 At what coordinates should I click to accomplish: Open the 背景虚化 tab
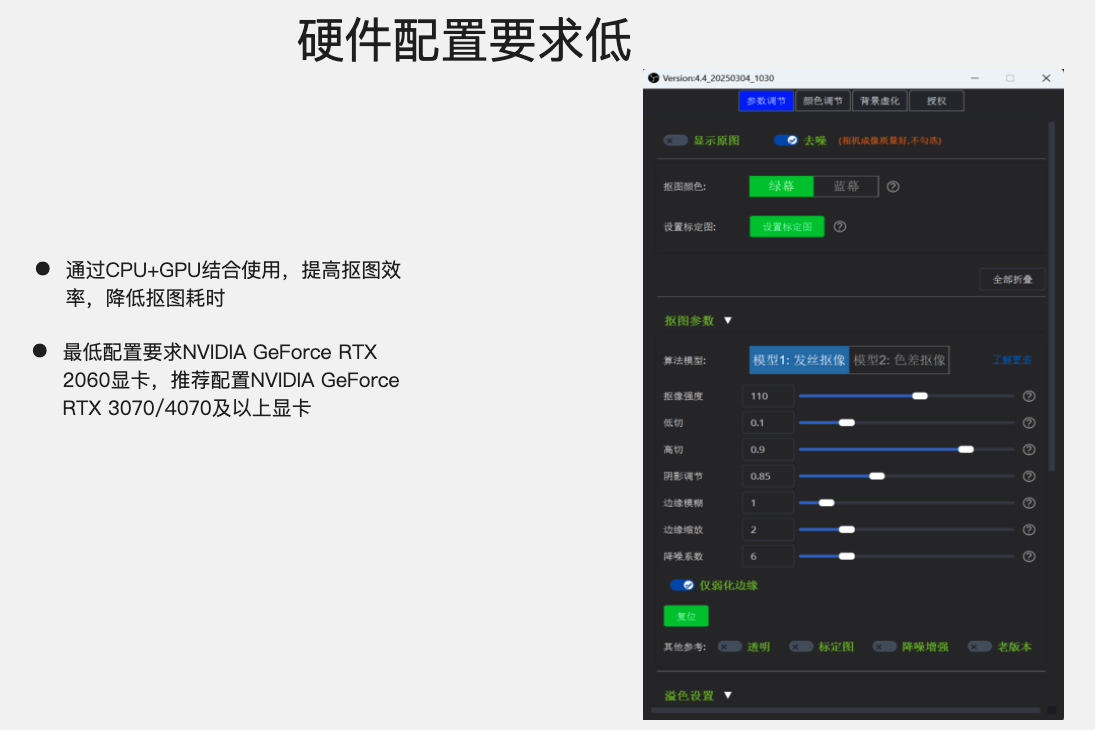click(x=880, y=101)
